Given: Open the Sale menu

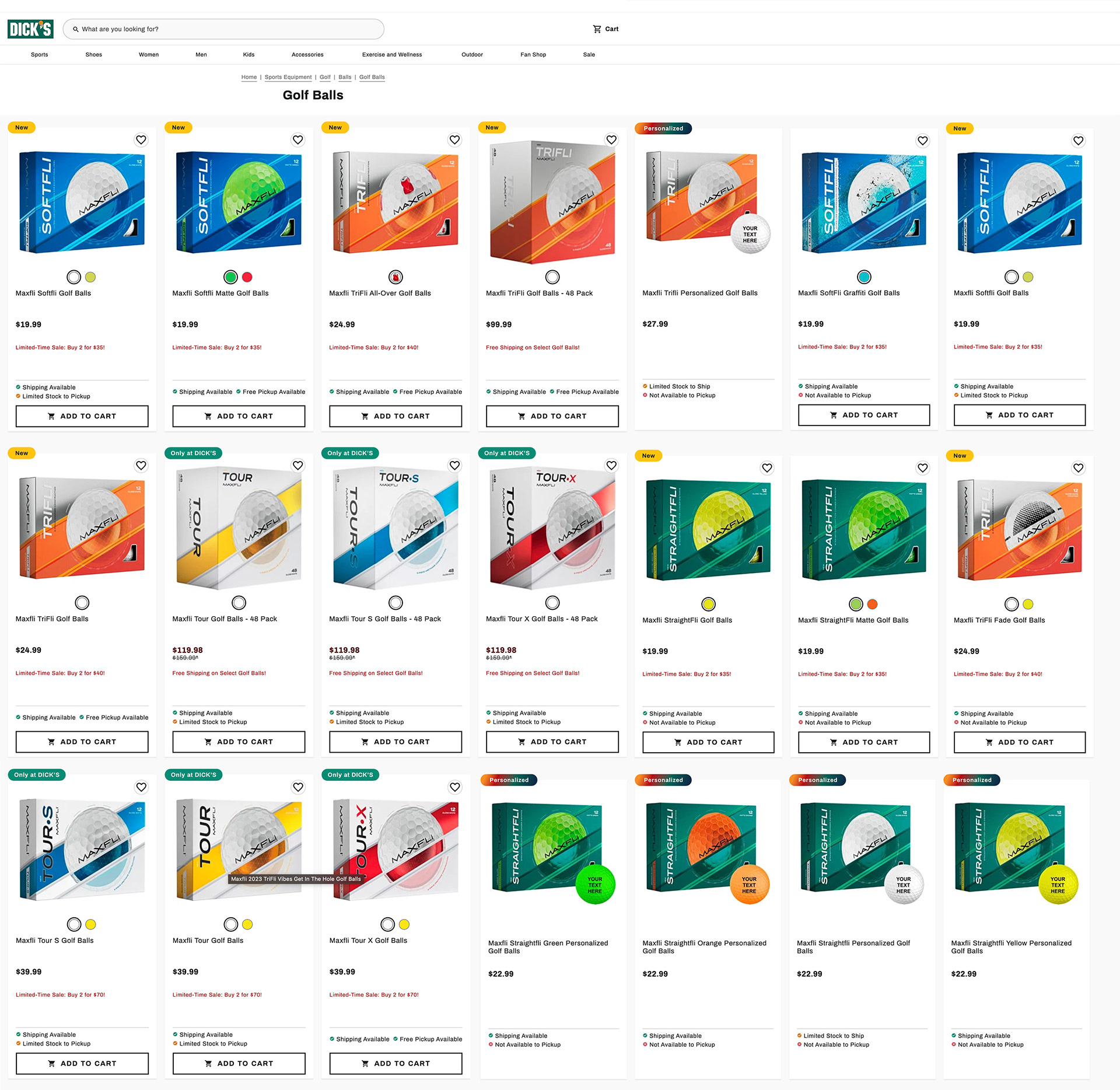Looking at the screenshot, I should [x=589, y=55].
